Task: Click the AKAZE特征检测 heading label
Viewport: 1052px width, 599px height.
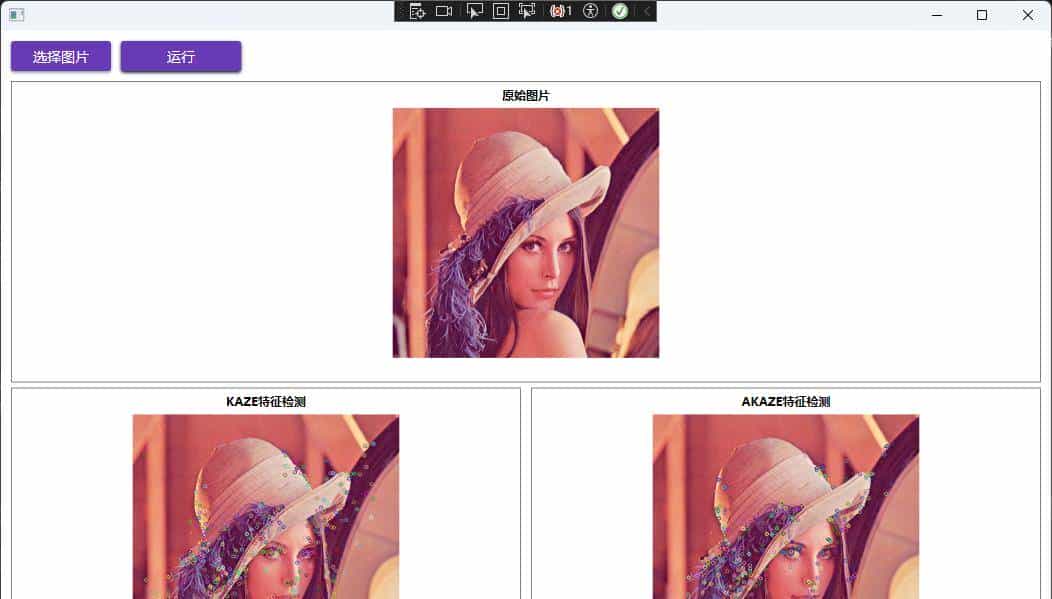Action: 785,402
